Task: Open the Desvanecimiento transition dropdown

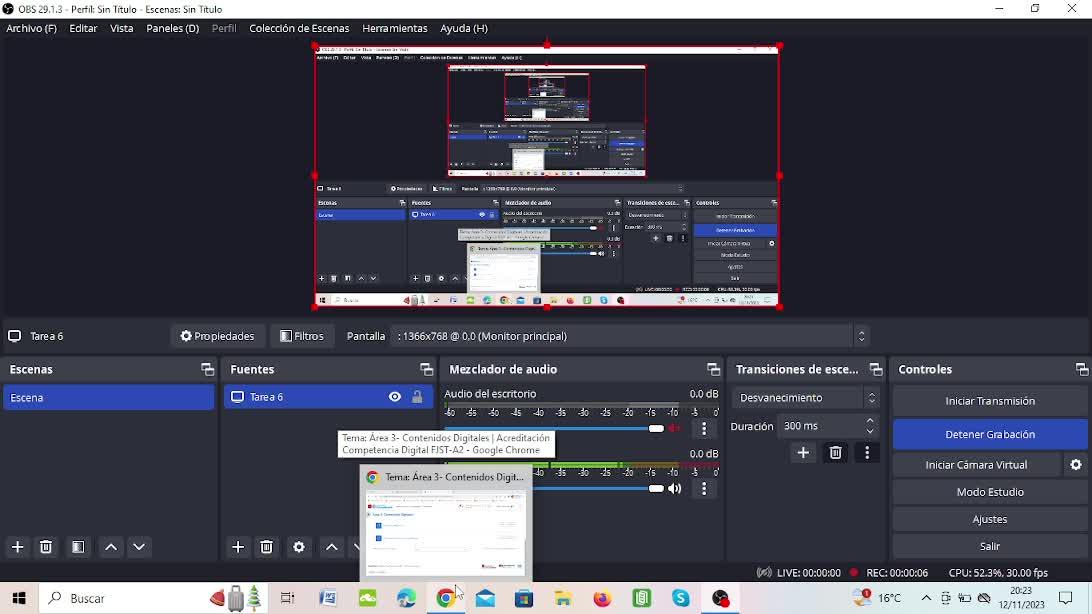Action: (806, 397)
